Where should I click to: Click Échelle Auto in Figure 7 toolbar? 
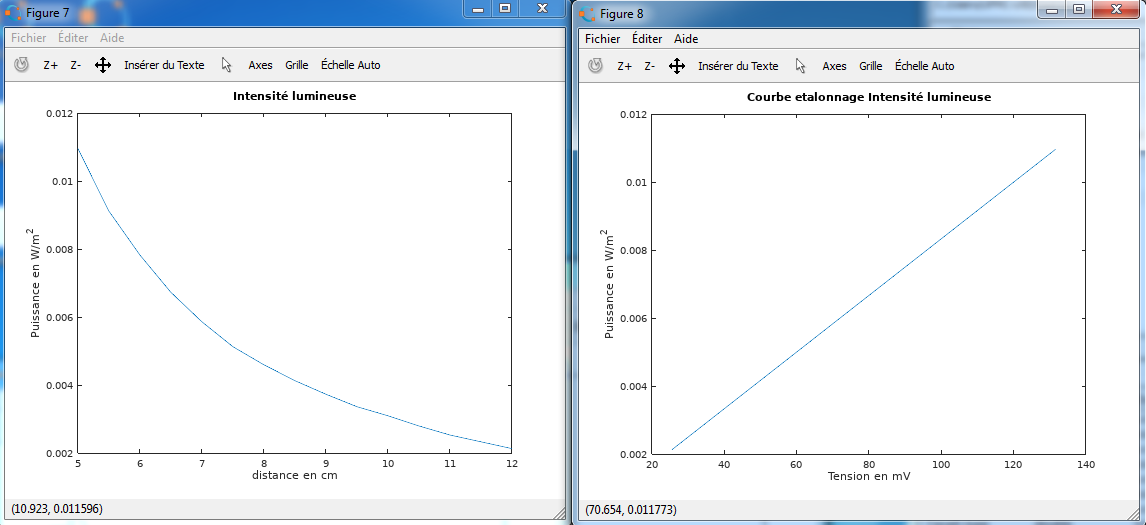(350, 65)
